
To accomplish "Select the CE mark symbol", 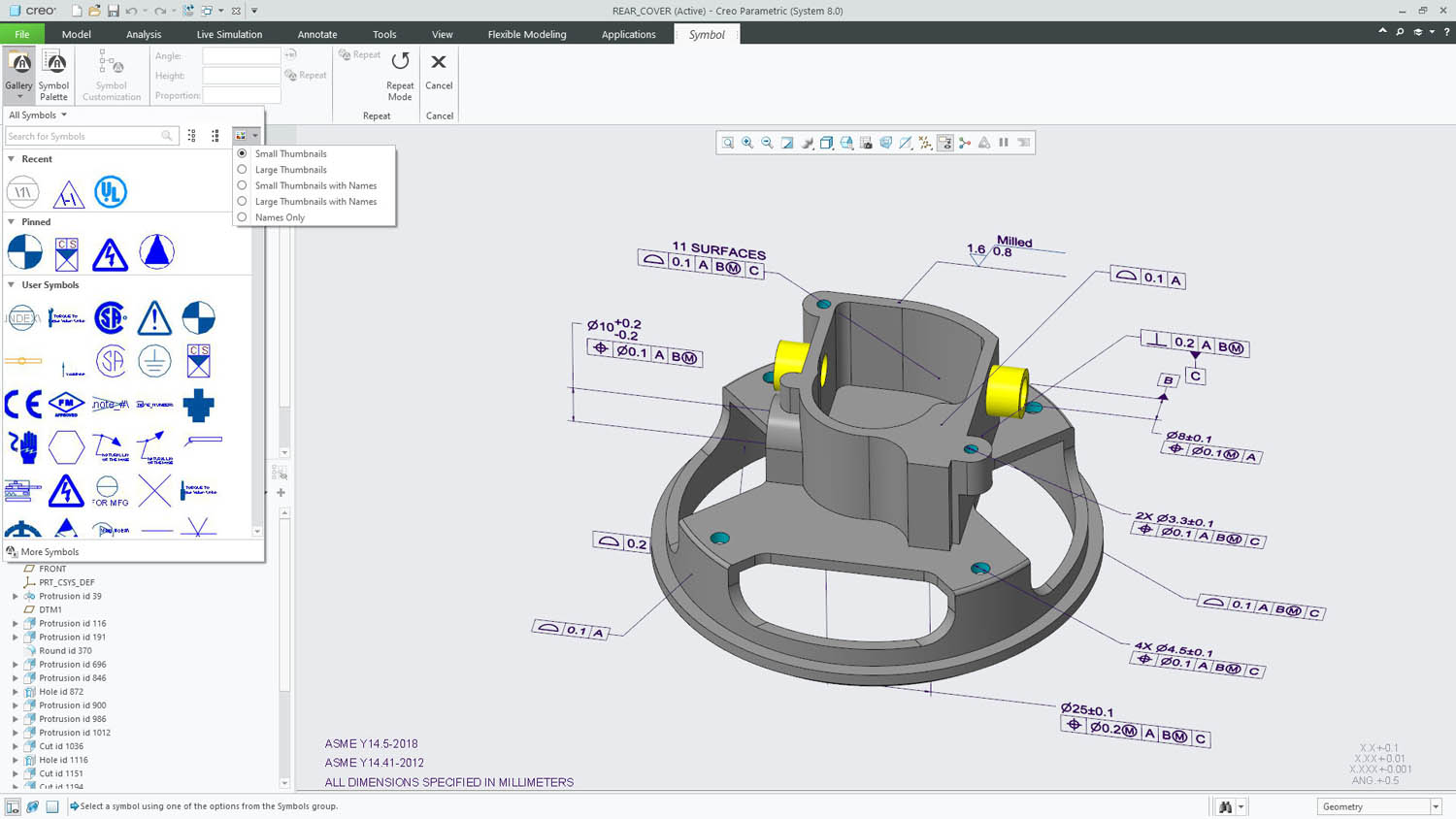I will pos(23,404).
